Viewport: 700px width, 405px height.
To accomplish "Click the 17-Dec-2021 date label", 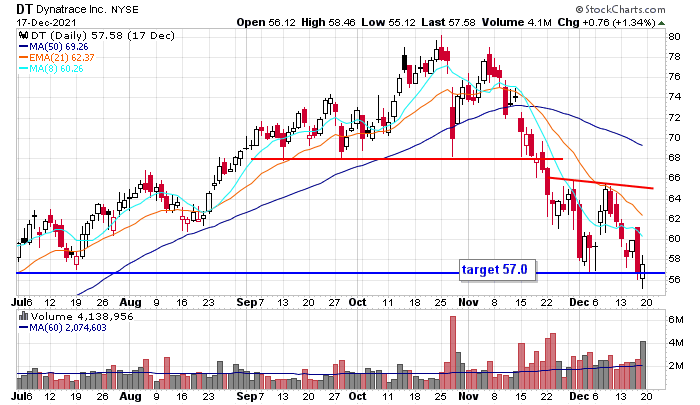I will pos(46,22).
